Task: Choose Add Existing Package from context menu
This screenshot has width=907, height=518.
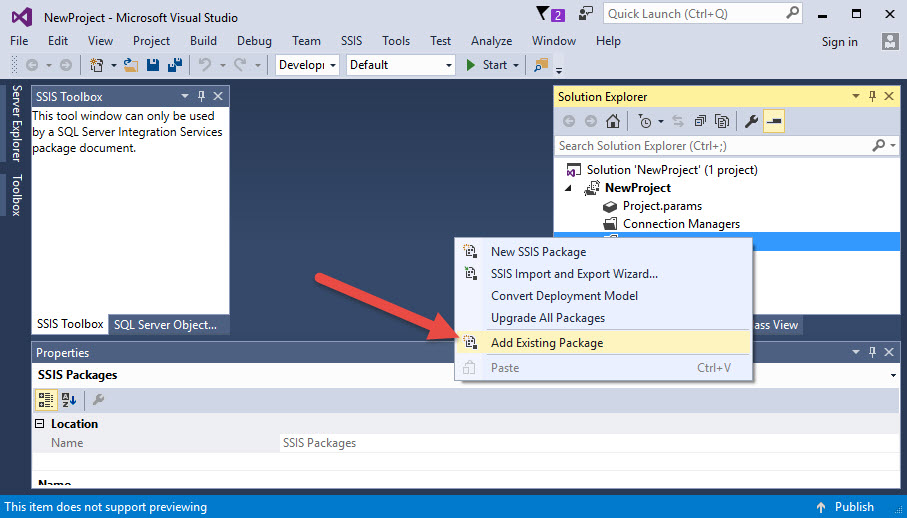Action: click(547, 343)
